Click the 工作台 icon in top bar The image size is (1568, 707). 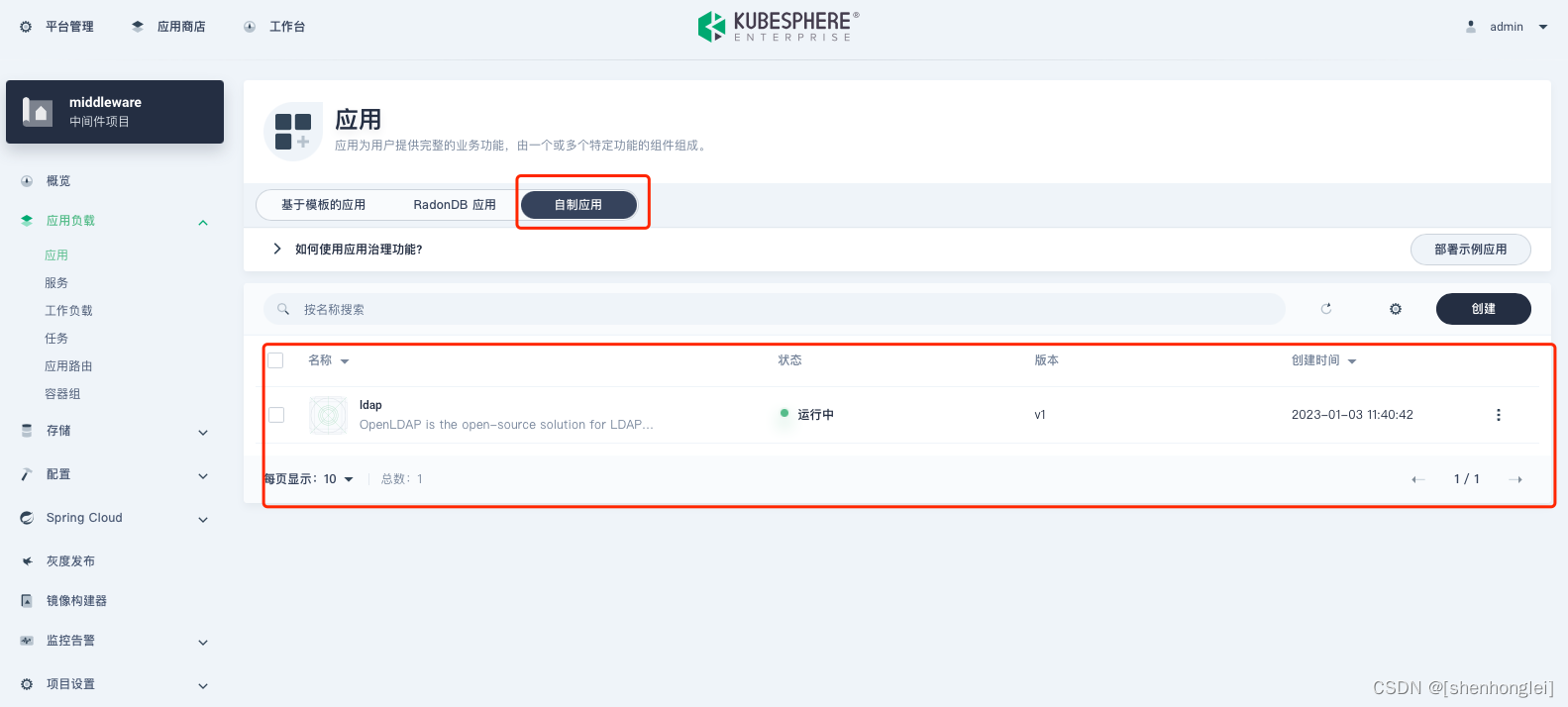point(250,27)
